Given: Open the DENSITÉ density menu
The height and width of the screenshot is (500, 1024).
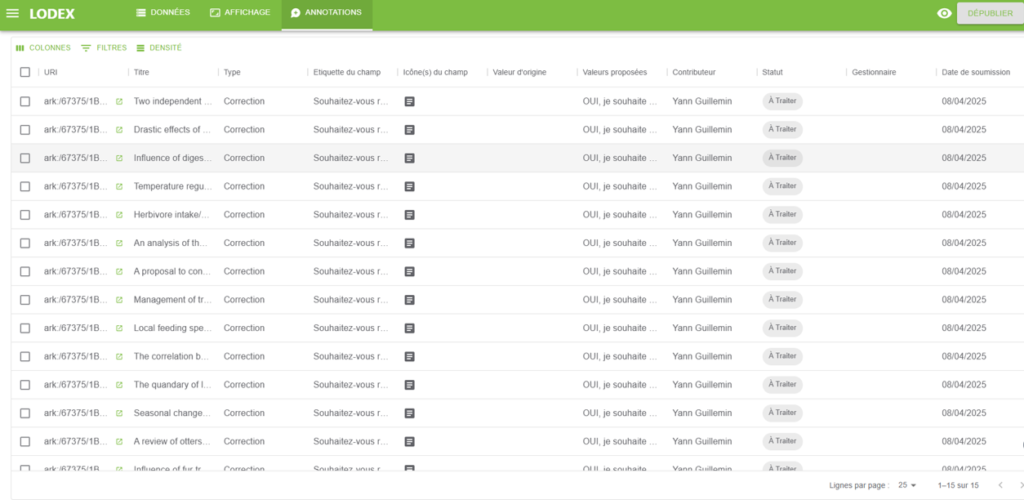Looking at the screenshot, I should click(159, 48).
